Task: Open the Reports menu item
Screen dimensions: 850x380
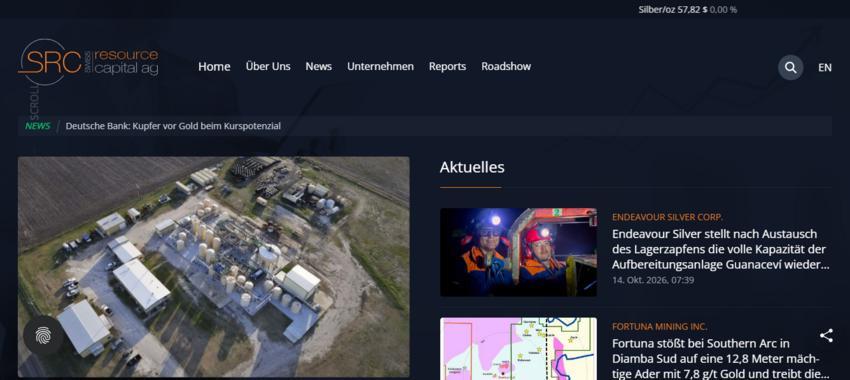Action: pyautogui.click(x=447, y=67)
